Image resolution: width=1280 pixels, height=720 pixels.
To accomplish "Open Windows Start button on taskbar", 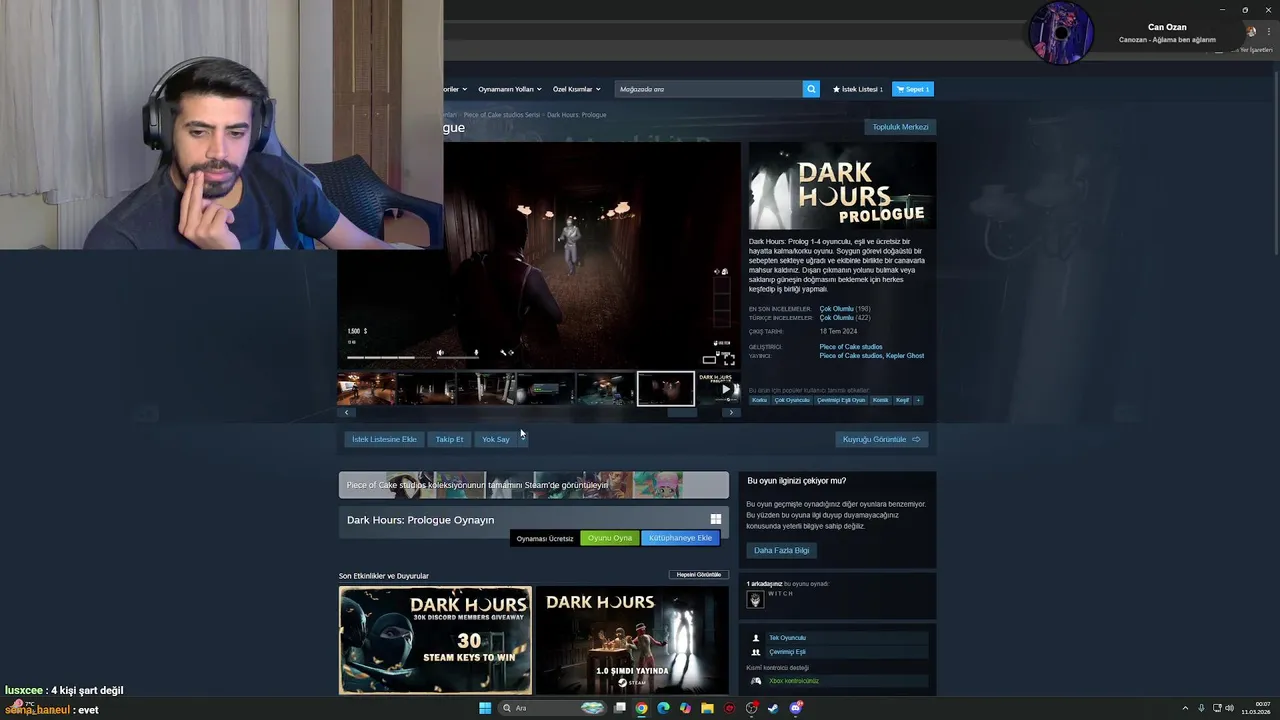I will coord(485,708).
